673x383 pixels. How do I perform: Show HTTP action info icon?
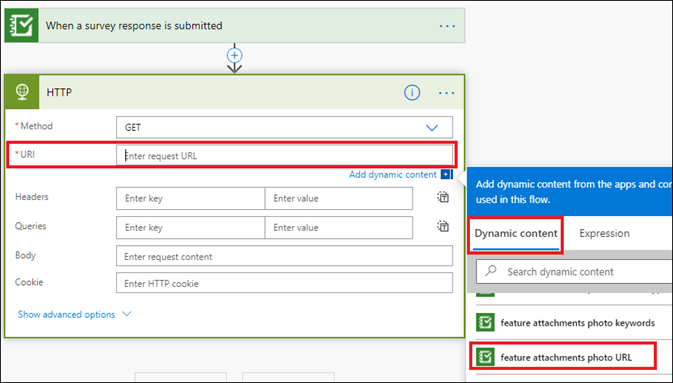[x=412, y=92]
